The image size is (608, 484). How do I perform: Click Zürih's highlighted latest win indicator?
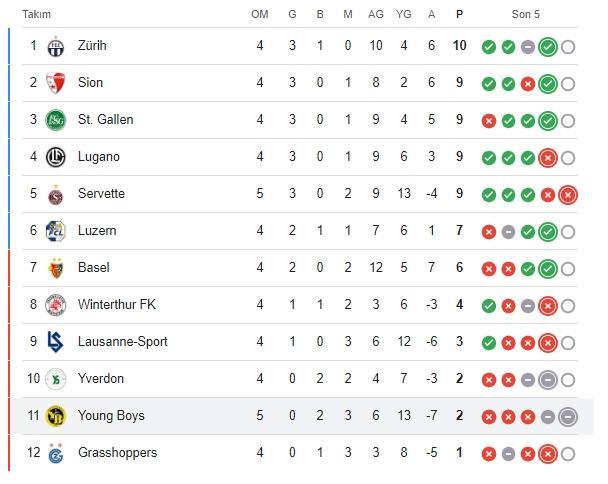tap(548, 47)
